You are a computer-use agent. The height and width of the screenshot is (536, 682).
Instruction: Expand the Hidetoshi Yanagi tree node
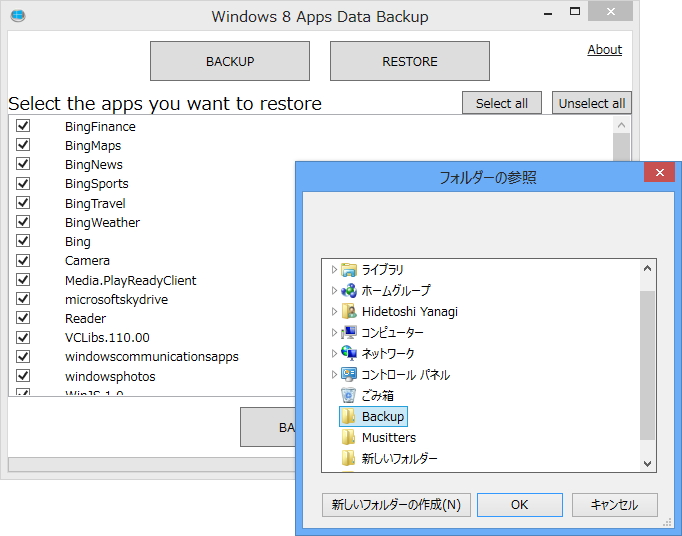pyautogui.click(x=334, y=312)
